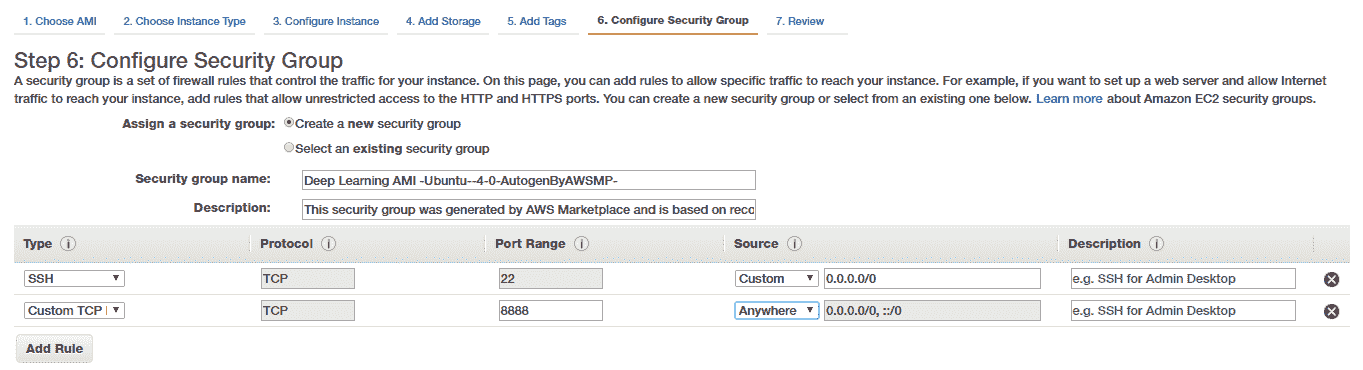Click the info icon beside Port Range header
This screenshot has width=1363, height=370.
pos(581,244)
